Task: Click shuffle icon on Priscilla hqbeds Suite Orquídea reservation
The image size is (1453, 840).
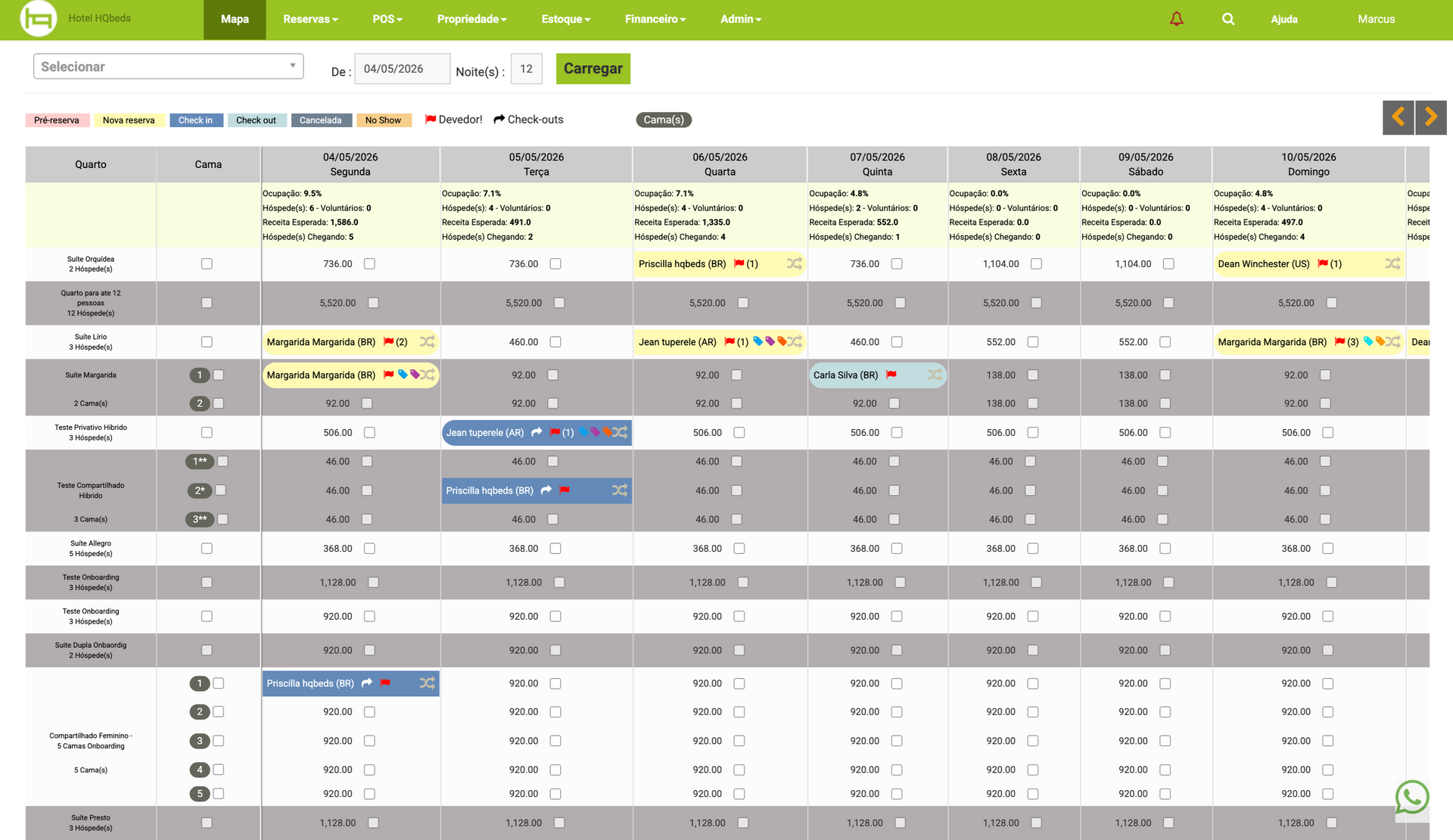Action: point(794,263)
